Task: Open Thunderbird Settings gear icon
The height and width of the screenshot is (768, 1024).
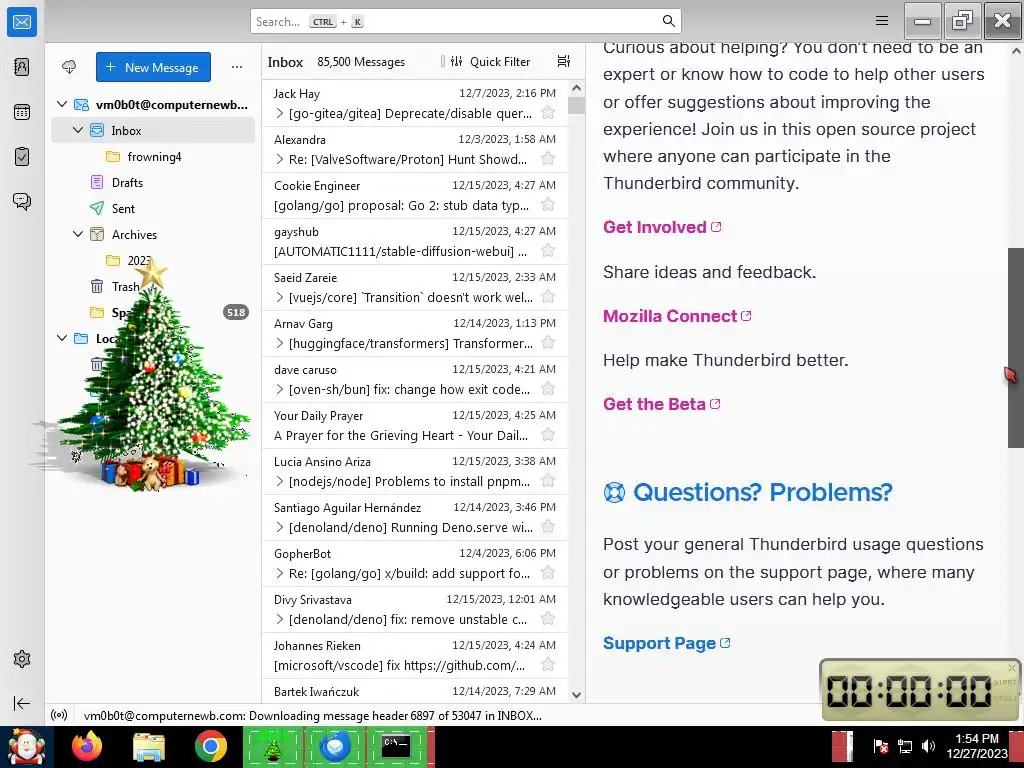Action: 22,659
